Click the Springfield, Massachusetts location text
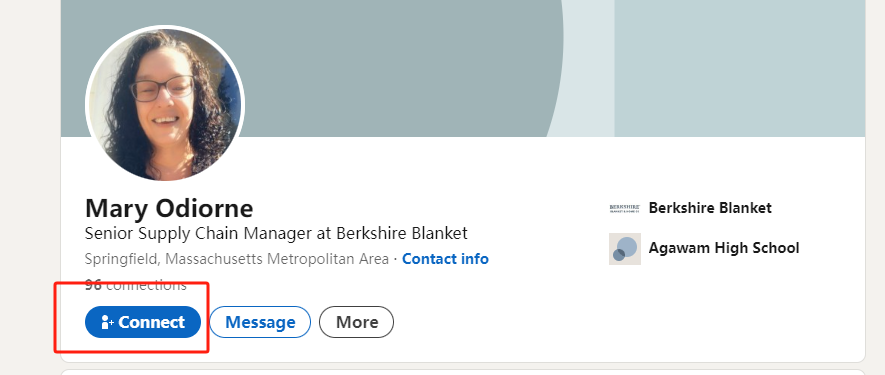885x375 pixels. click(236, 259)
